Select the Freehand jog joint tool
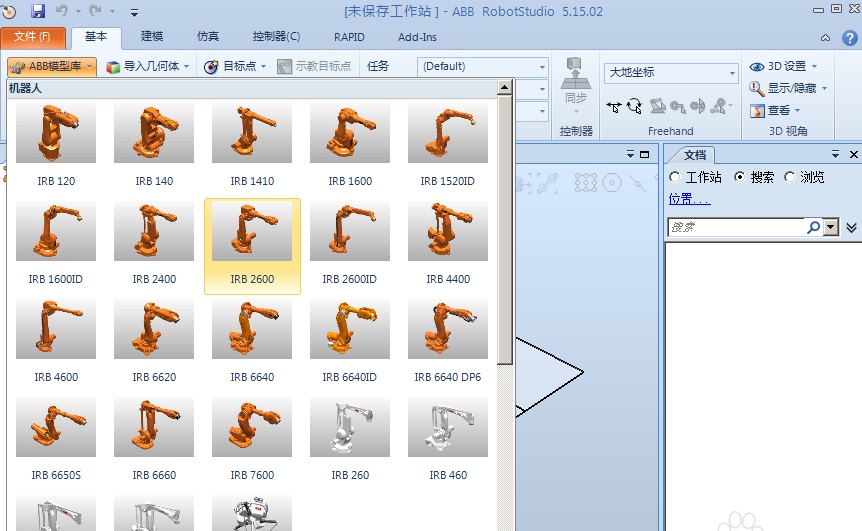862x531 pixels. click(x=657, y=106)
